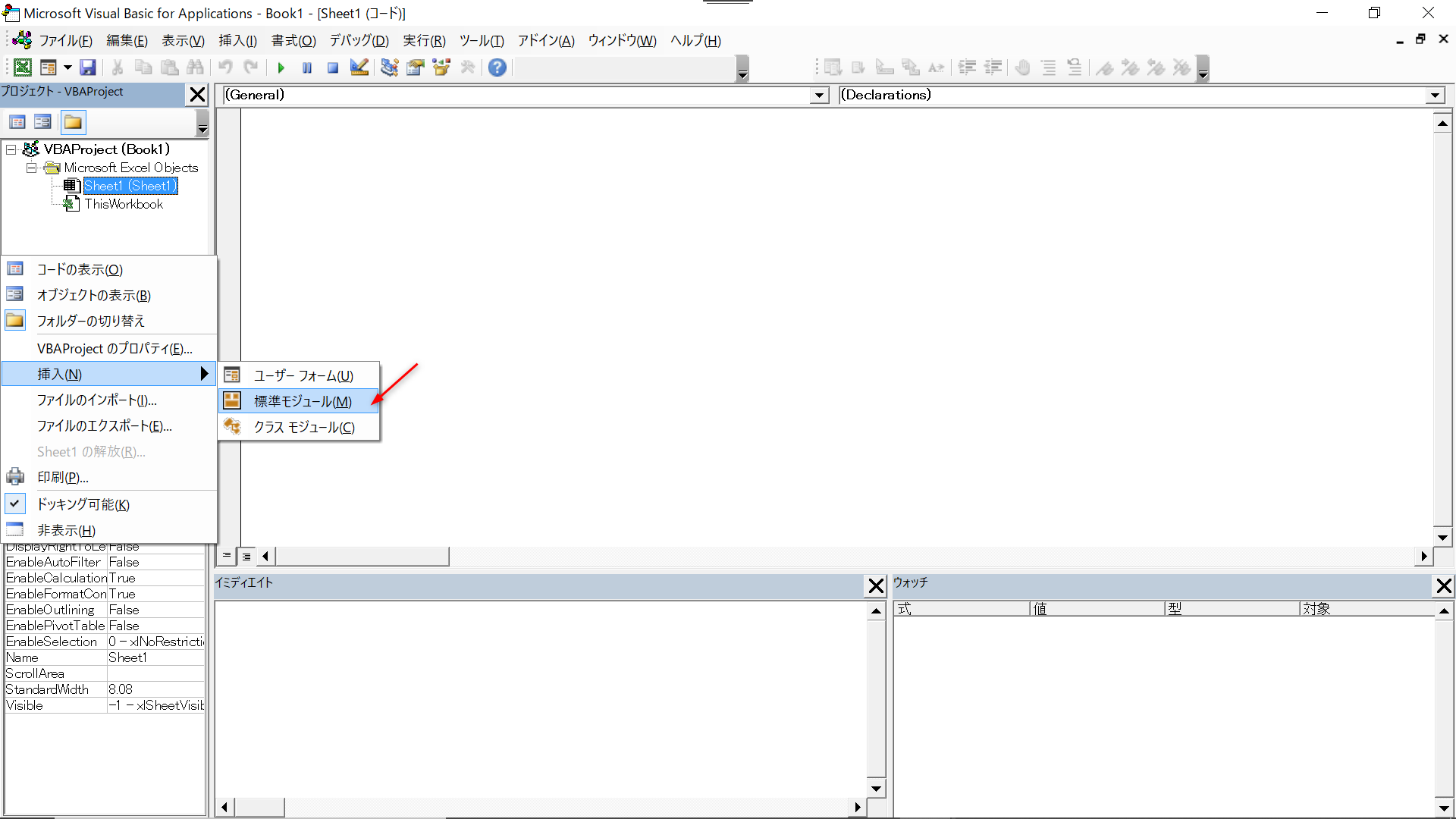
Task: Open VBA Help question mark icon
Action: pyautogui.click(x=497, y=67)
